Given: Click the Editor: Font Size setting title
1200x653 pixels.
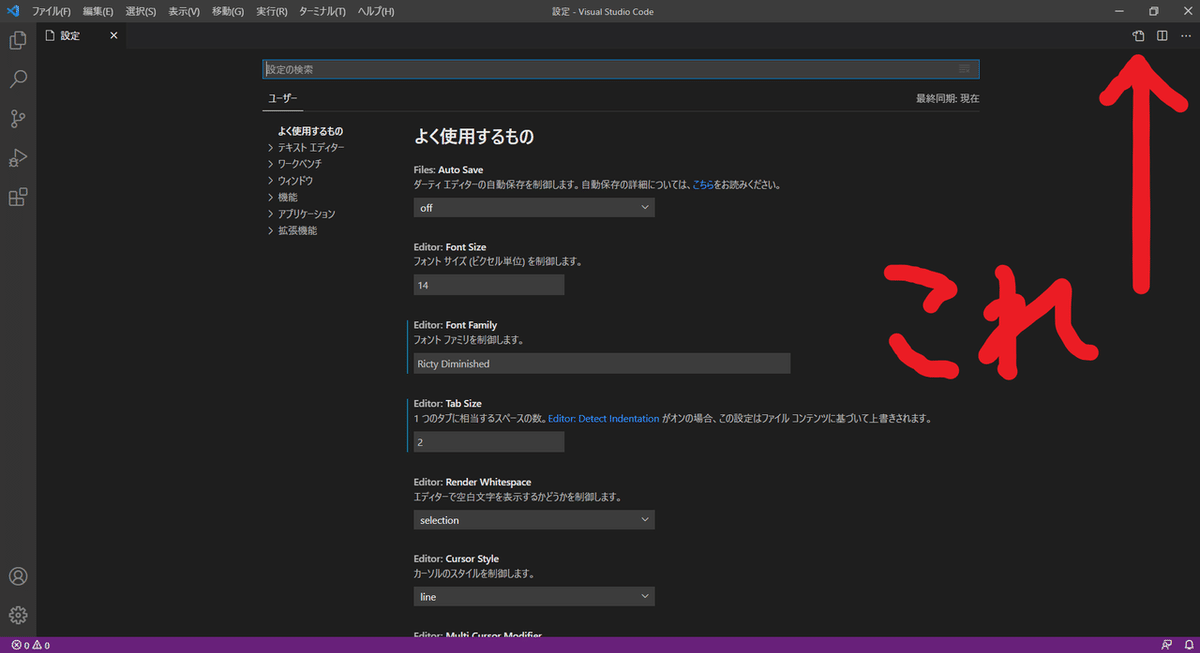Looking at the screenshot, I should click(451, 247).
